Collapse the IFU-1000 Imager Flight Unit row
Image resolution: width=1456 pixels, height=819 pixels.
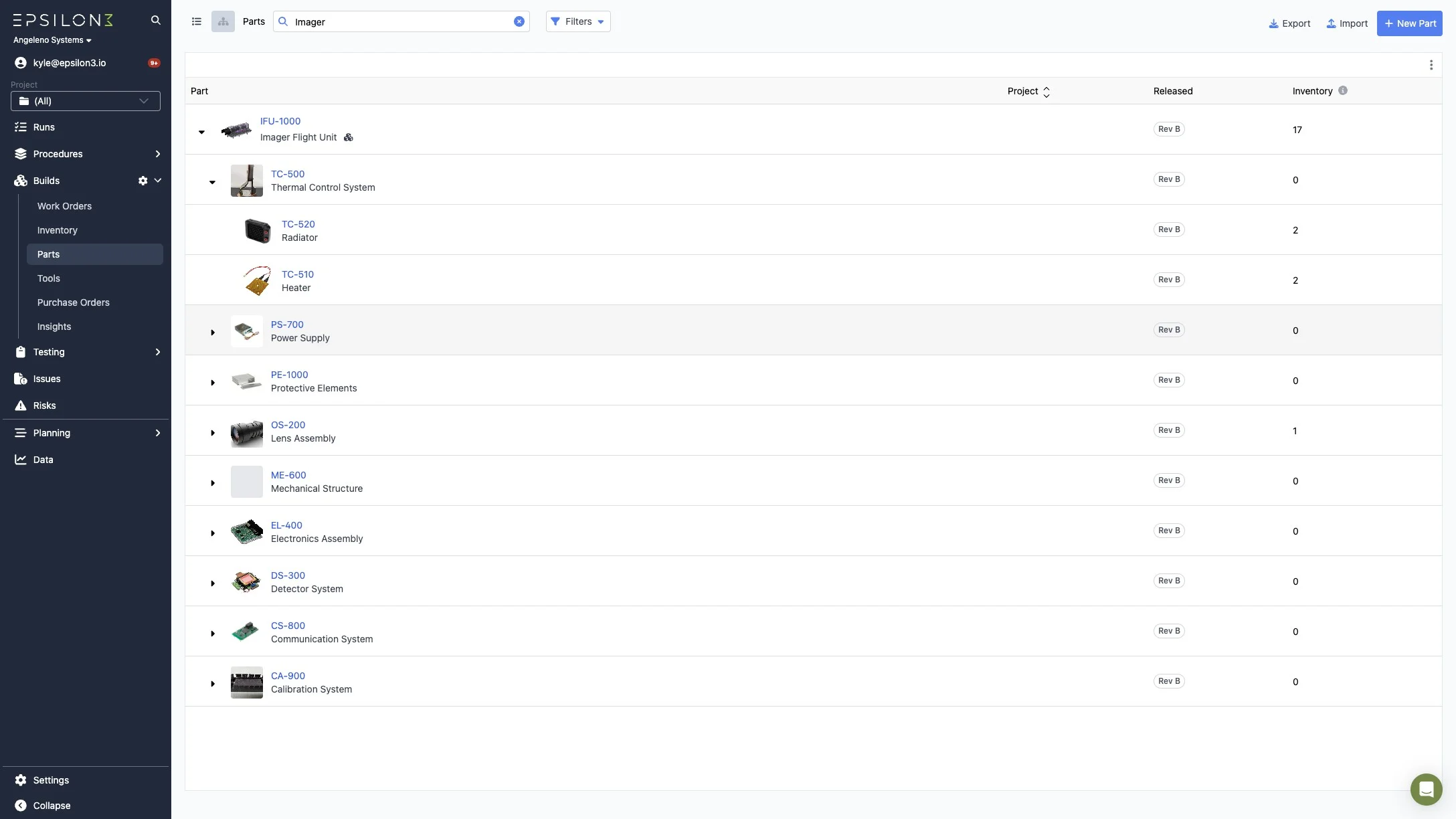tap(201, 132)
